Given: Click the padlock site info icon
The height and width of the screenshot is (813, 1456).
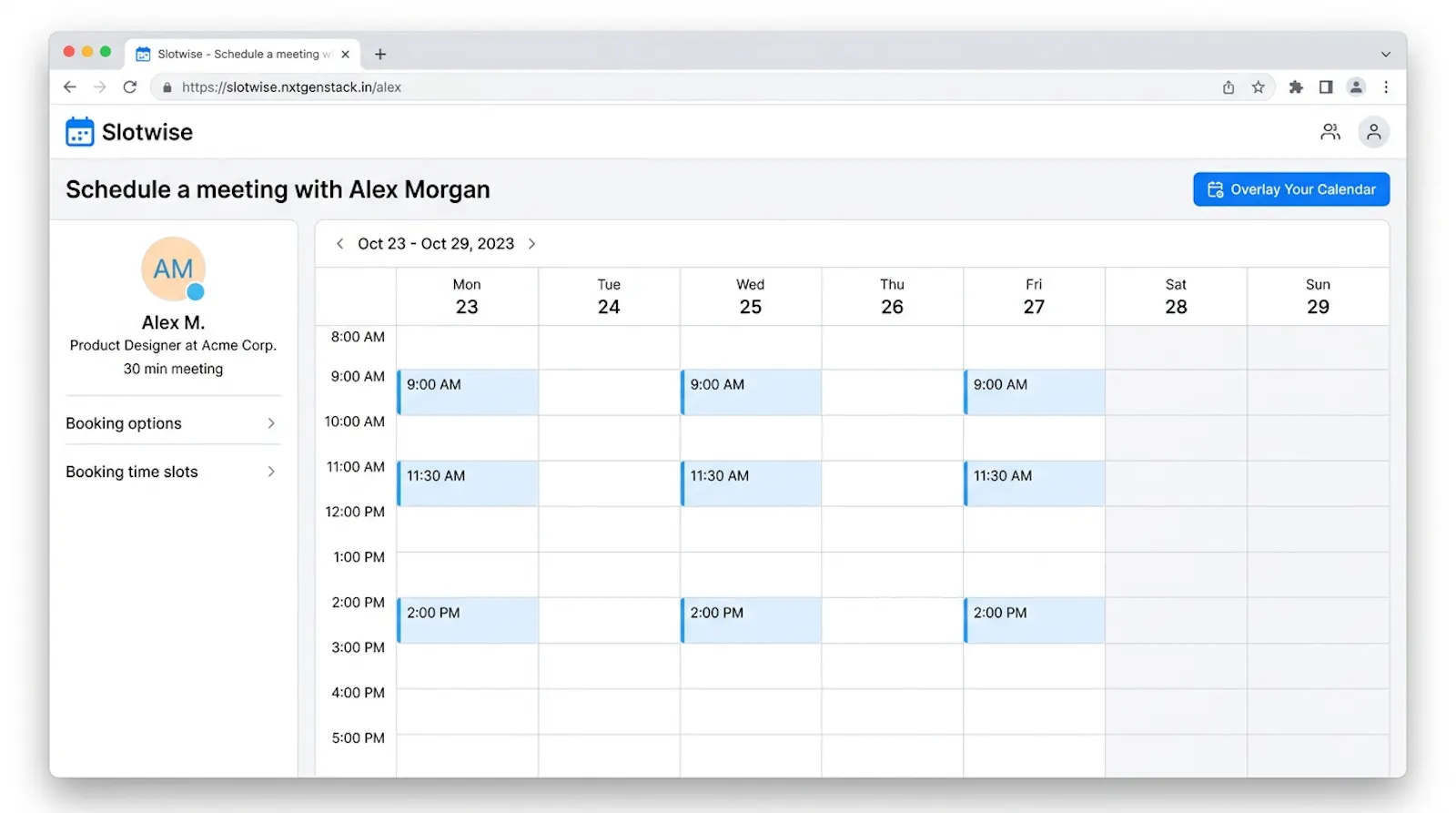Looking at the screenshot, I should click(167, 87).
